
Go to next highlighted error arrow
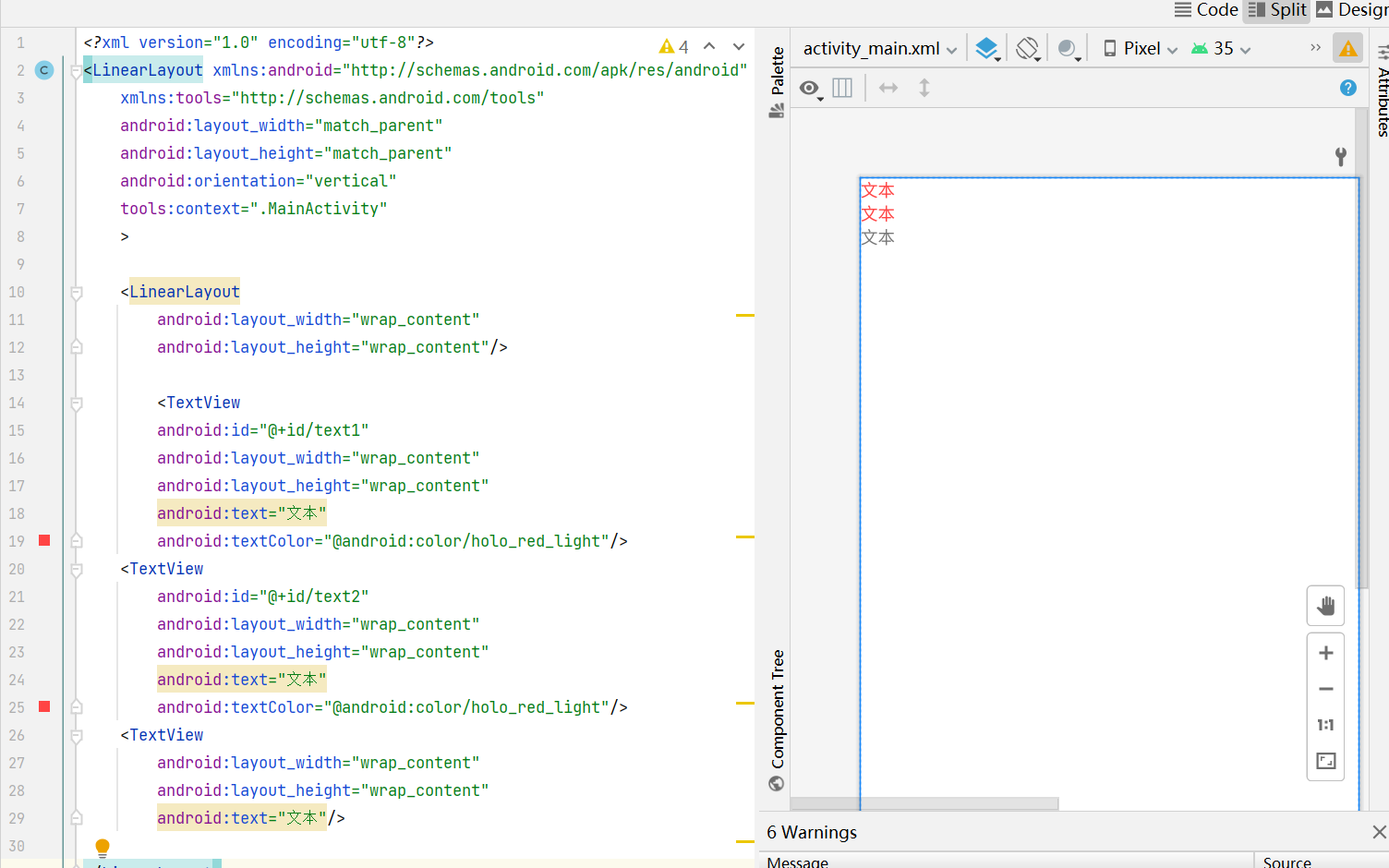point(739,46)
